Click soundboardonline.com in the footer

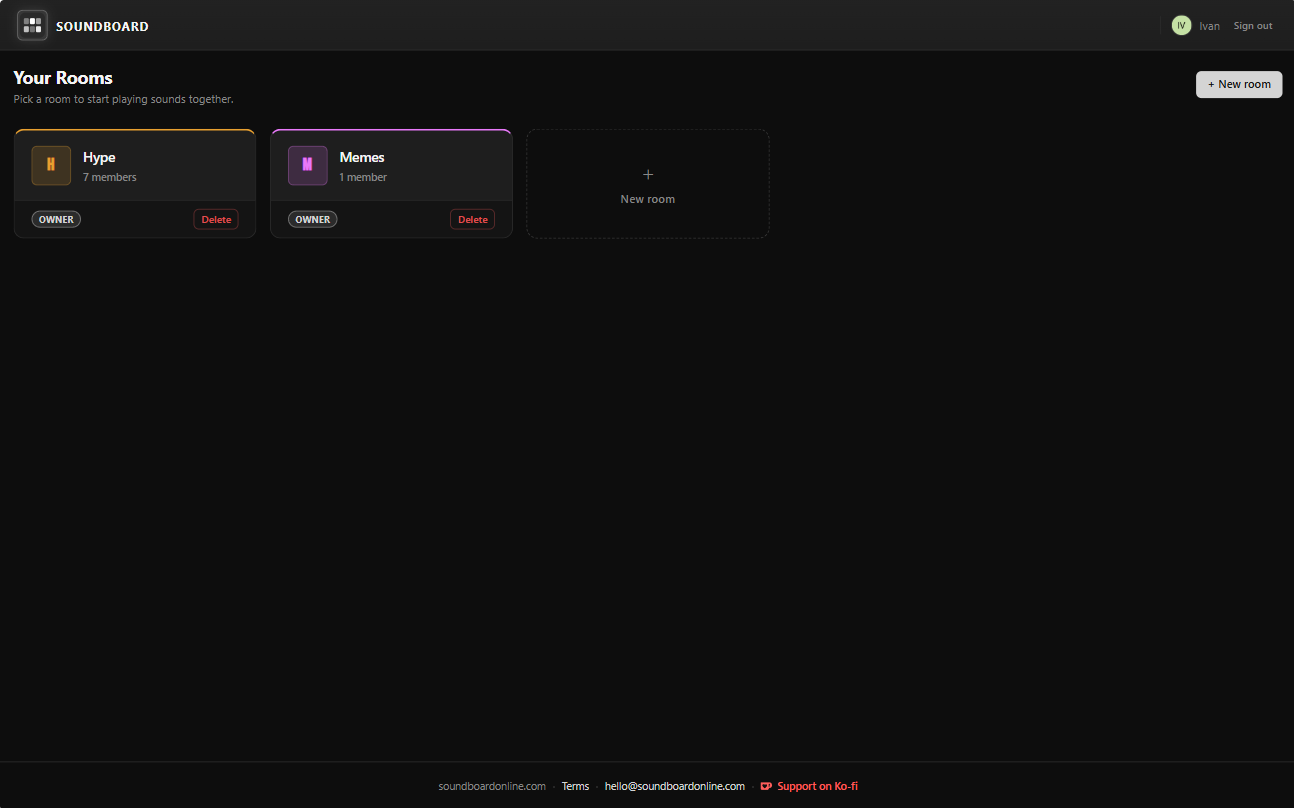[492, 786]
